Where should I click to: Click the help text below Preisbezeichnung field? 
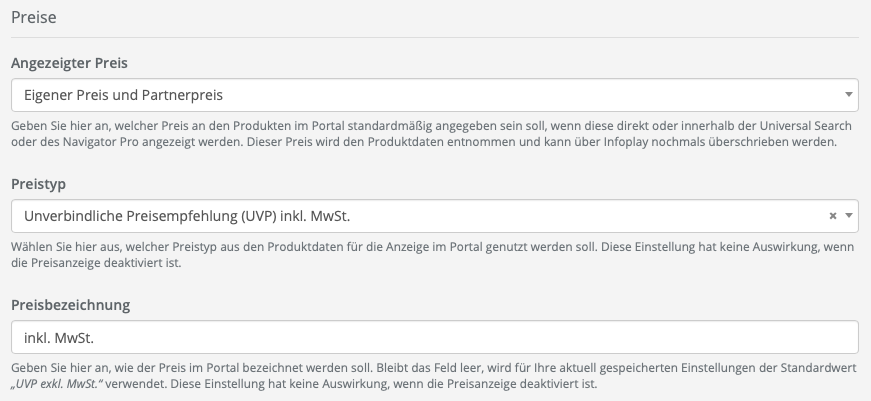click(430, 374)
